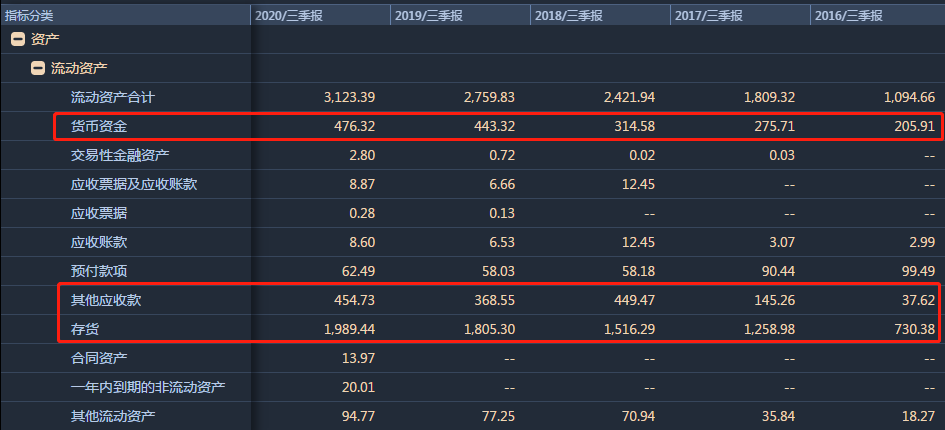
Task: Open the 流动资产合计 row label
Action: tap(113, 98)
